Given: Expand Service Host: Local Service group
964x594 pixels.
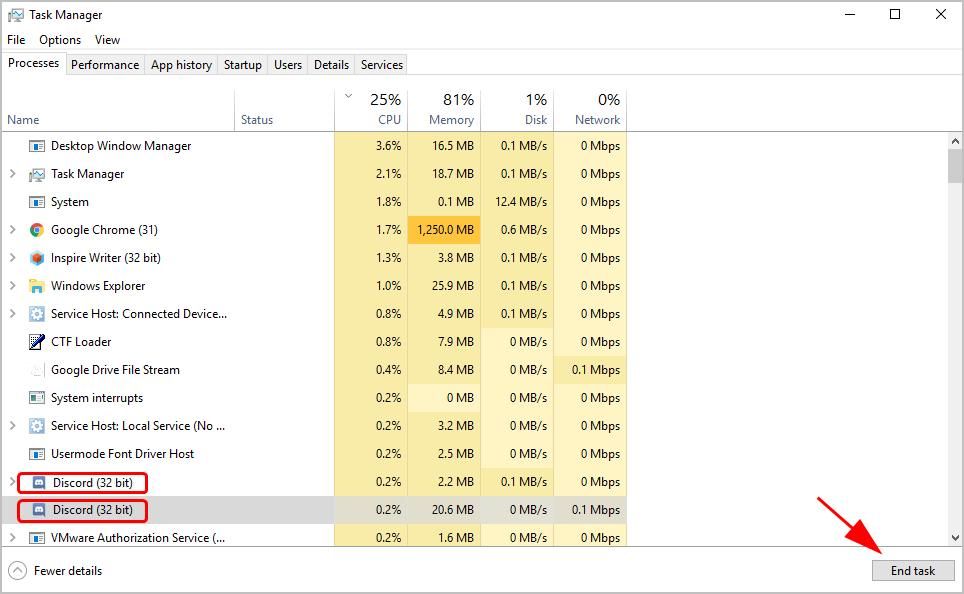Looking at the screenshot, I should coord(13,426).
